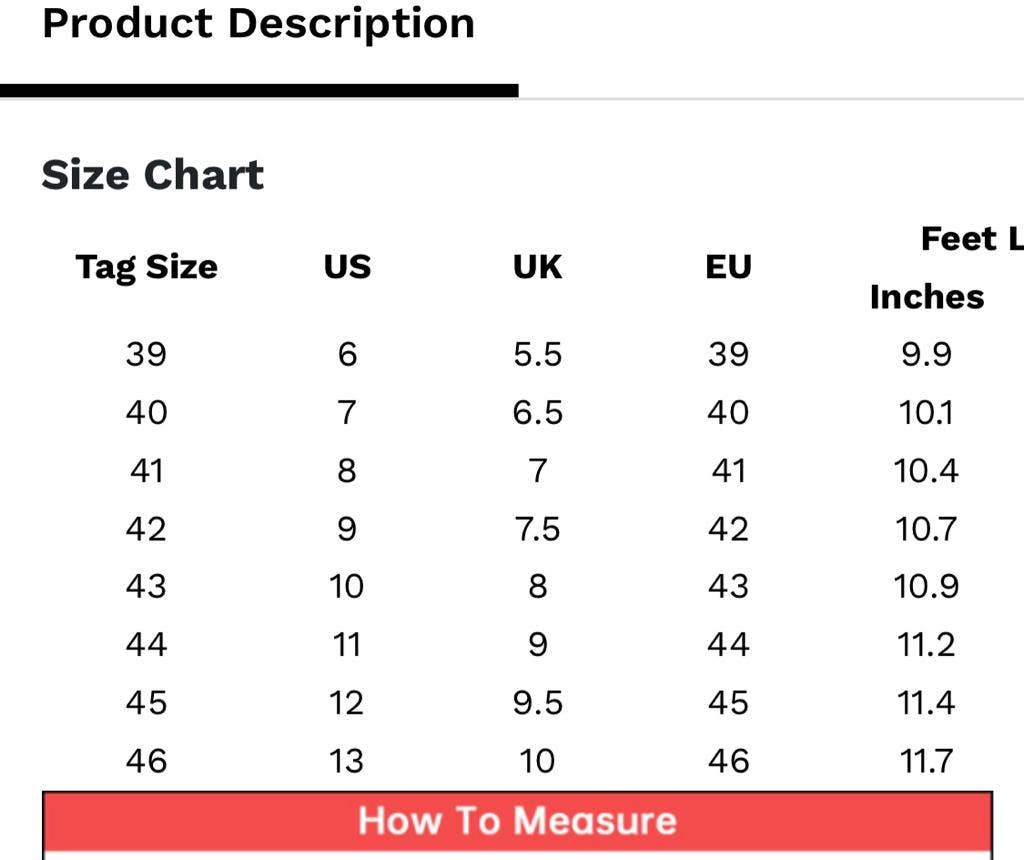Select the Product Description tab
This screenshot has width=1024, height=860.
[258, 24]
